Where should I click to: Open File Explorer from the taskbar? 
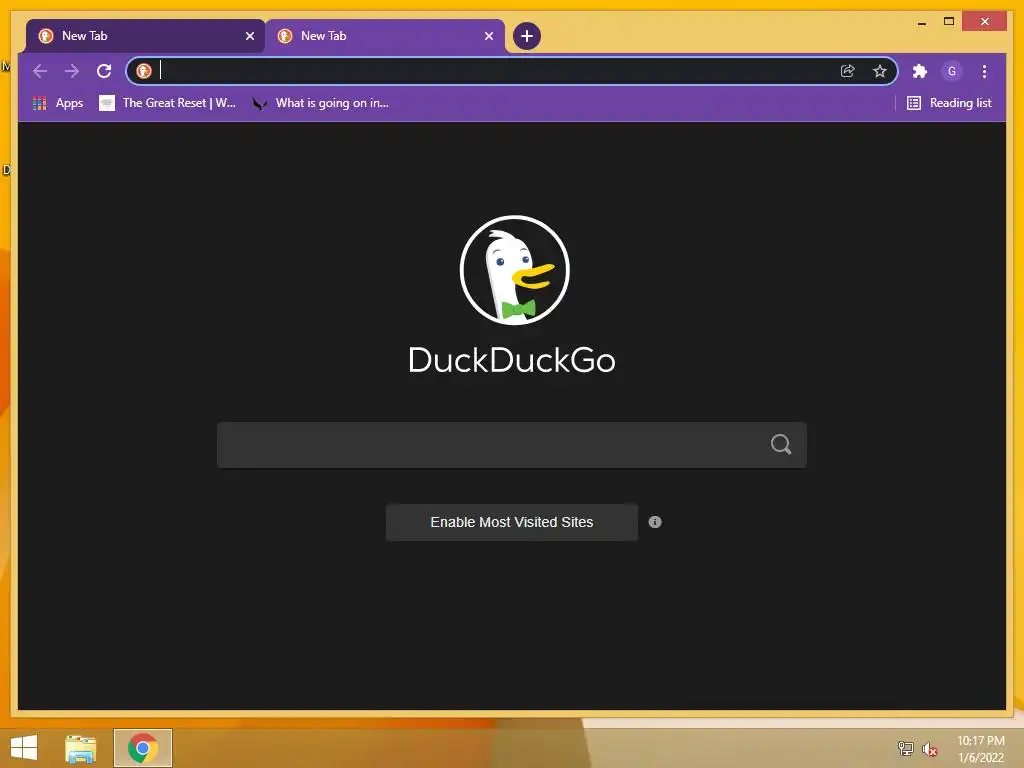point(81,748)
